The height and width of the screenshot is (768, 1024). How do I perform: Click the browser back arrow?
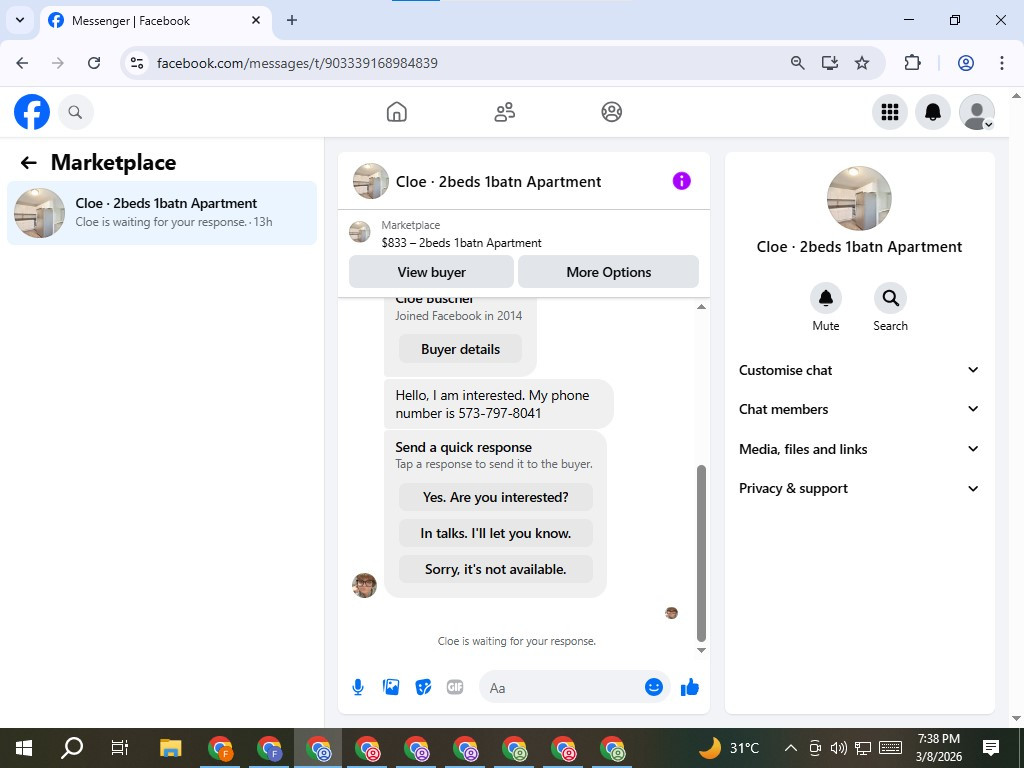tap(22, 63)
